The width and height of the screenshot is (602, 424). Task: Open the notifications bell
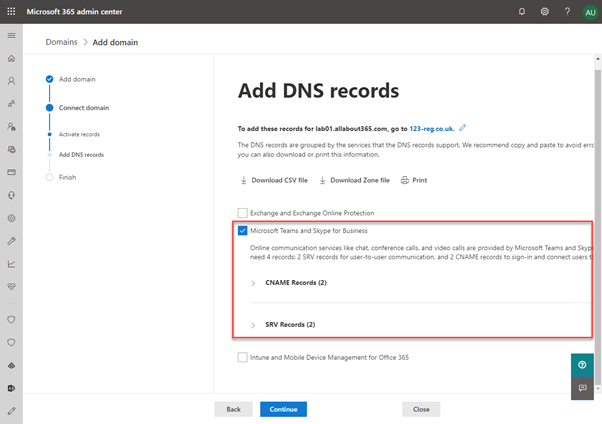[522, 12]
